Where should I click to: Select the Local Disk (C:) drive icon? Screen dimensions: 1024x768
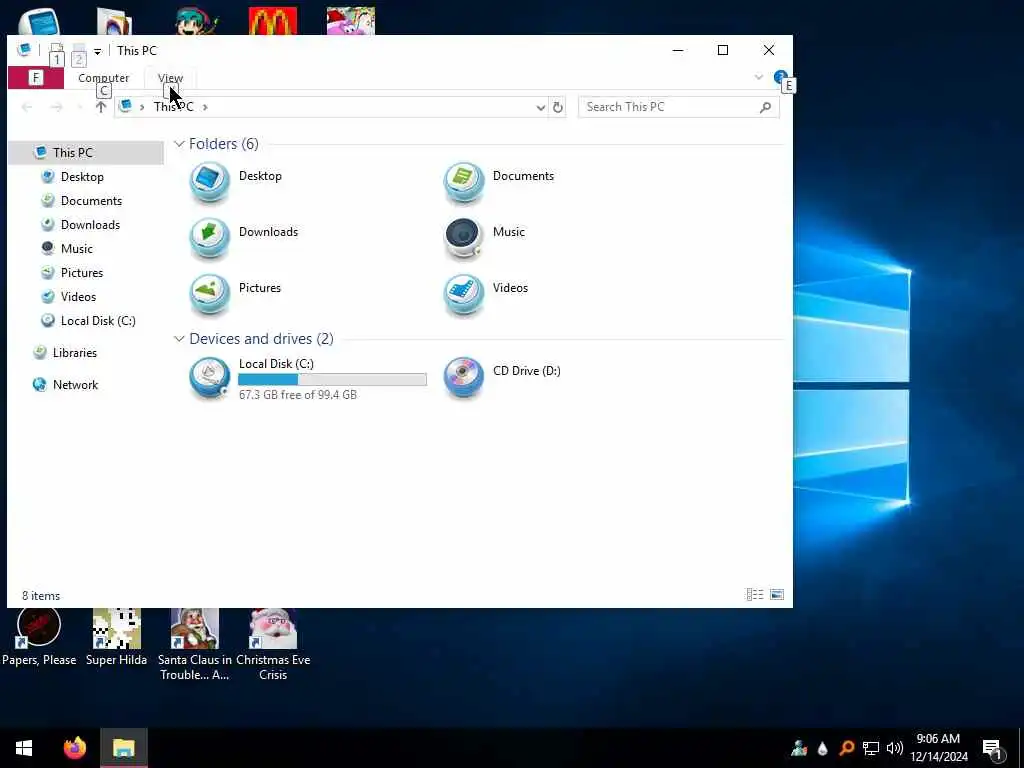(210, 377)
